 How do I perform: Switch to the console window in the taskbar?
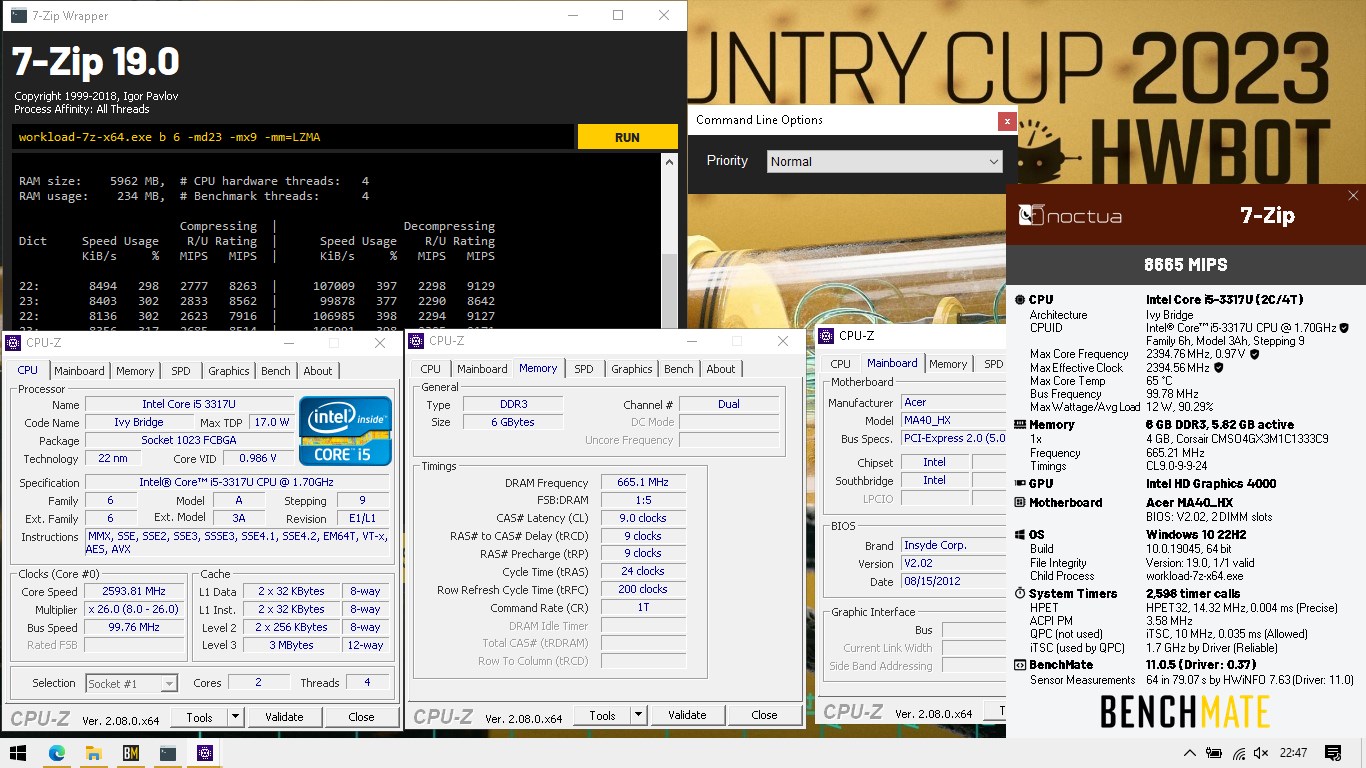(168, 753)
